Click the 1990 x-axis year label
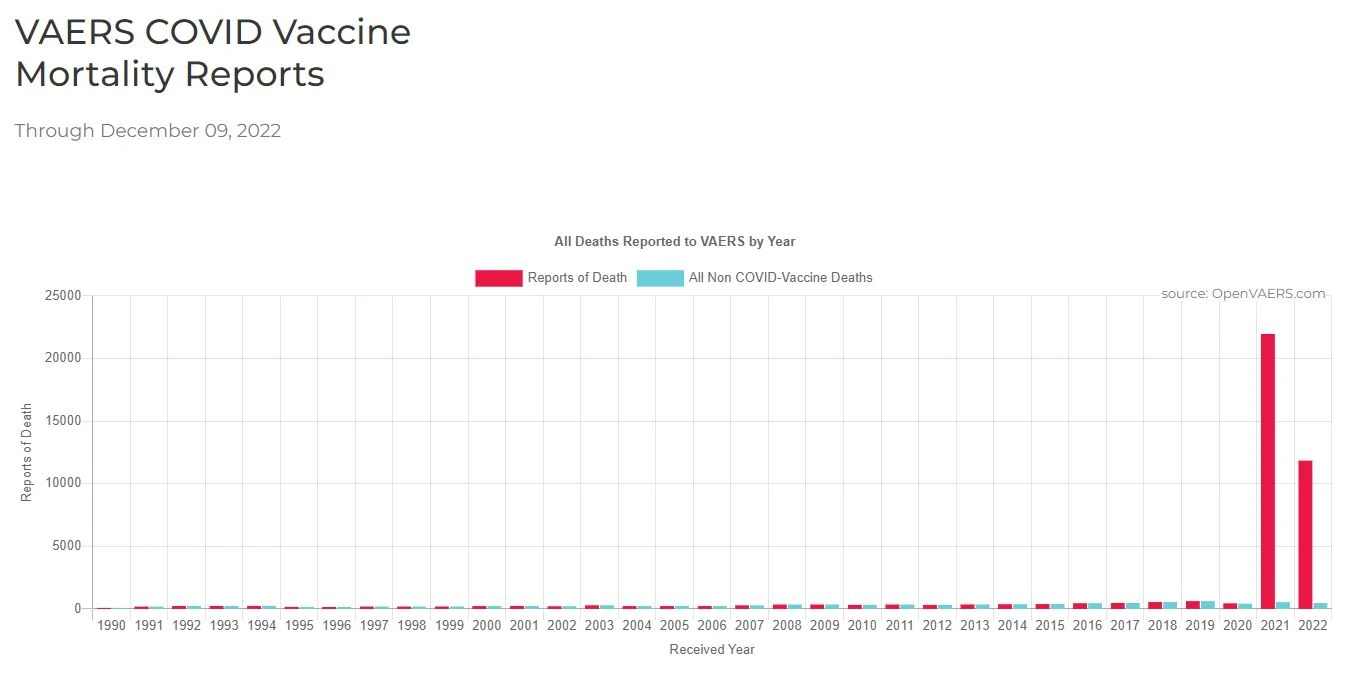Screen dimensions: 1361x683 pos(112,625)
